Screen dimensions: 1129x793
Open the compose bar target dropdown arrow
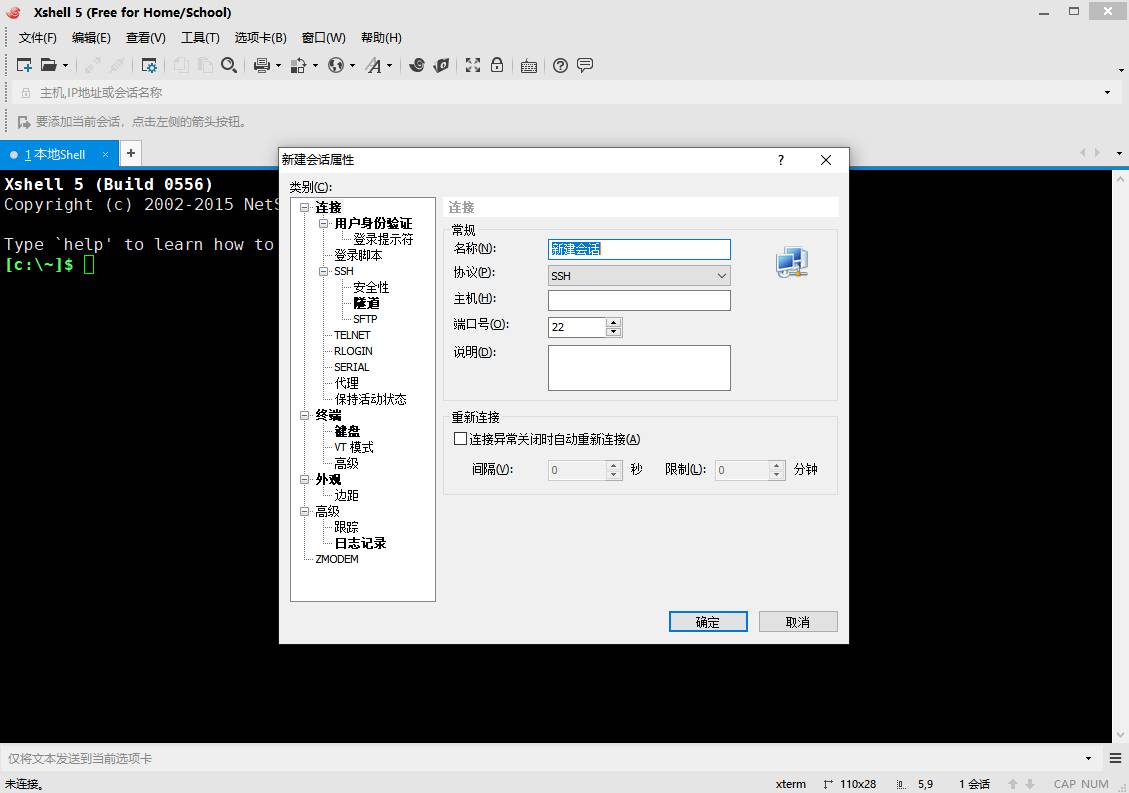coord(1088,758)
